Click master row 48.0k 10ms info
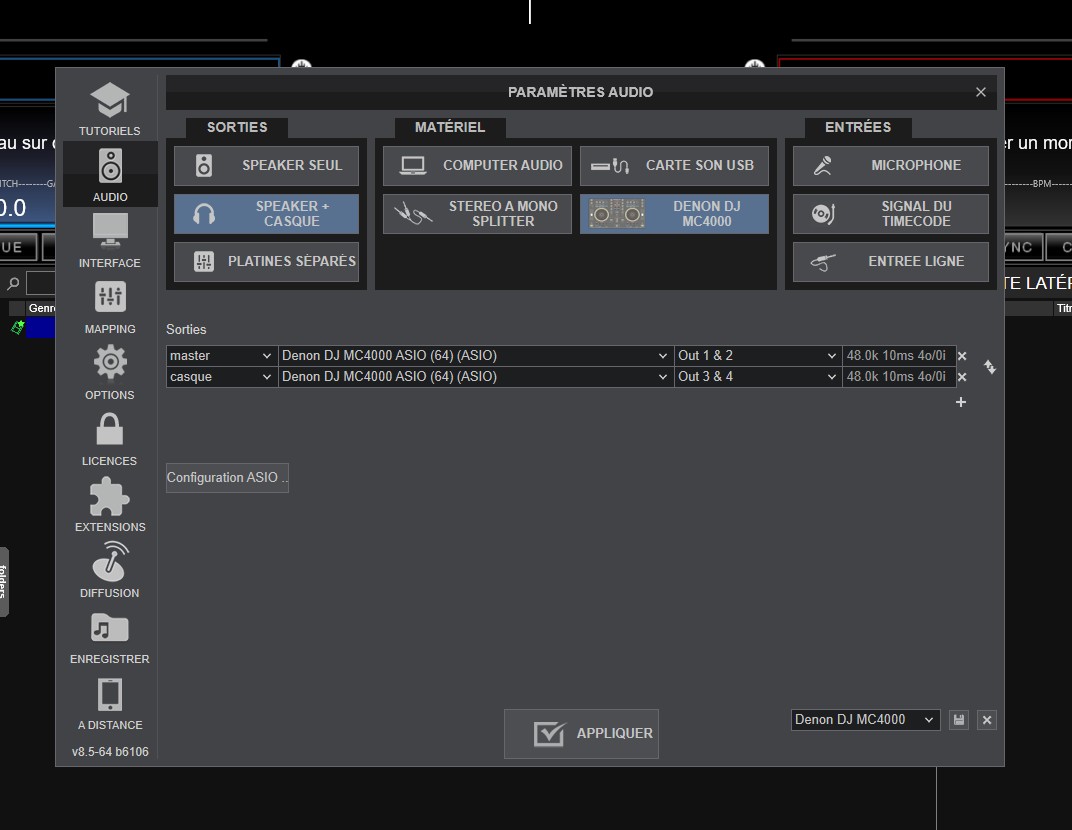Viewport: 1072px width, 830px height. (898, 356)
